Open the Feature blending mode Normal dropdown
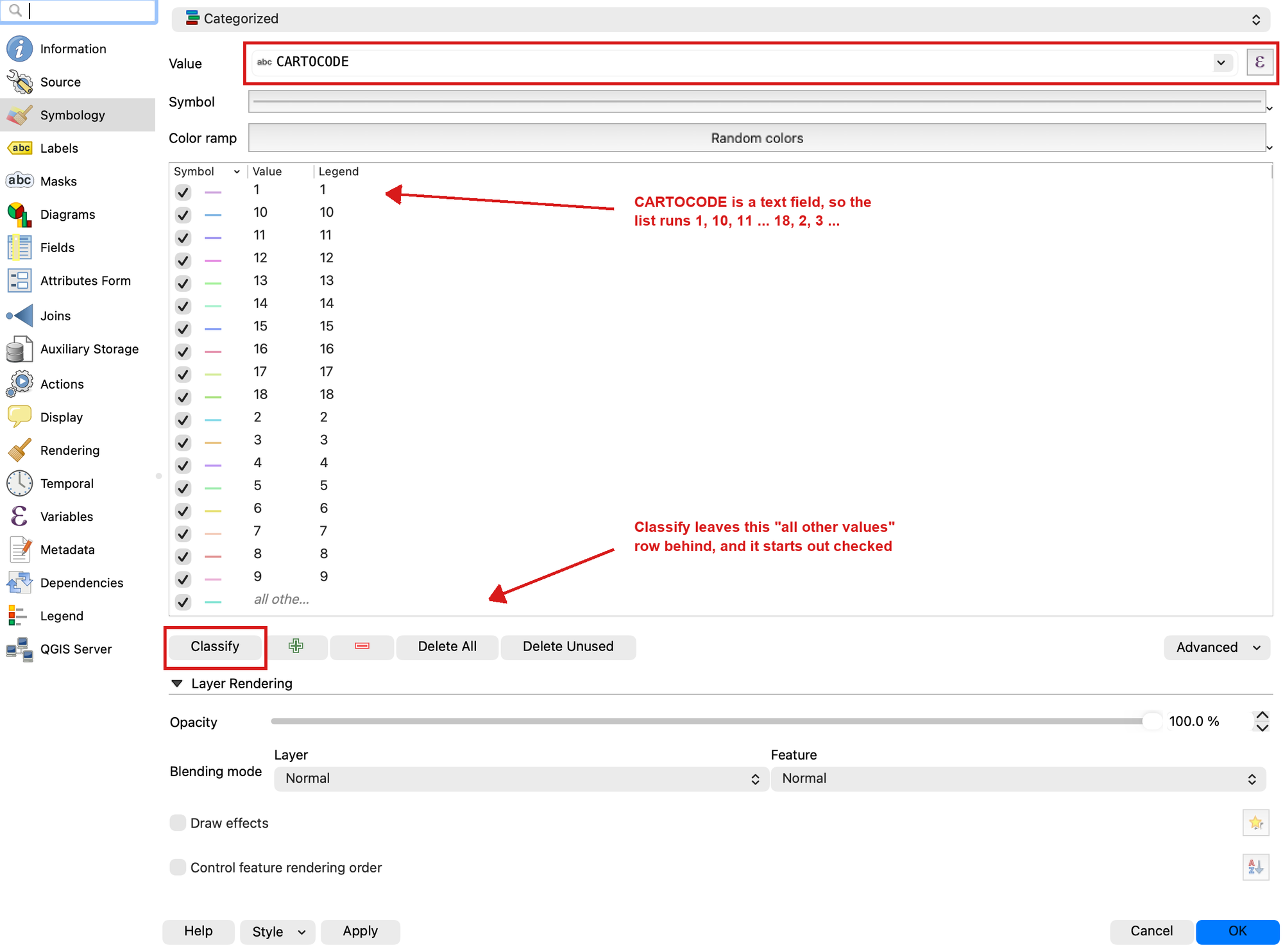This screenshot has height=952, width=1283. click(x=1018, y=778)
